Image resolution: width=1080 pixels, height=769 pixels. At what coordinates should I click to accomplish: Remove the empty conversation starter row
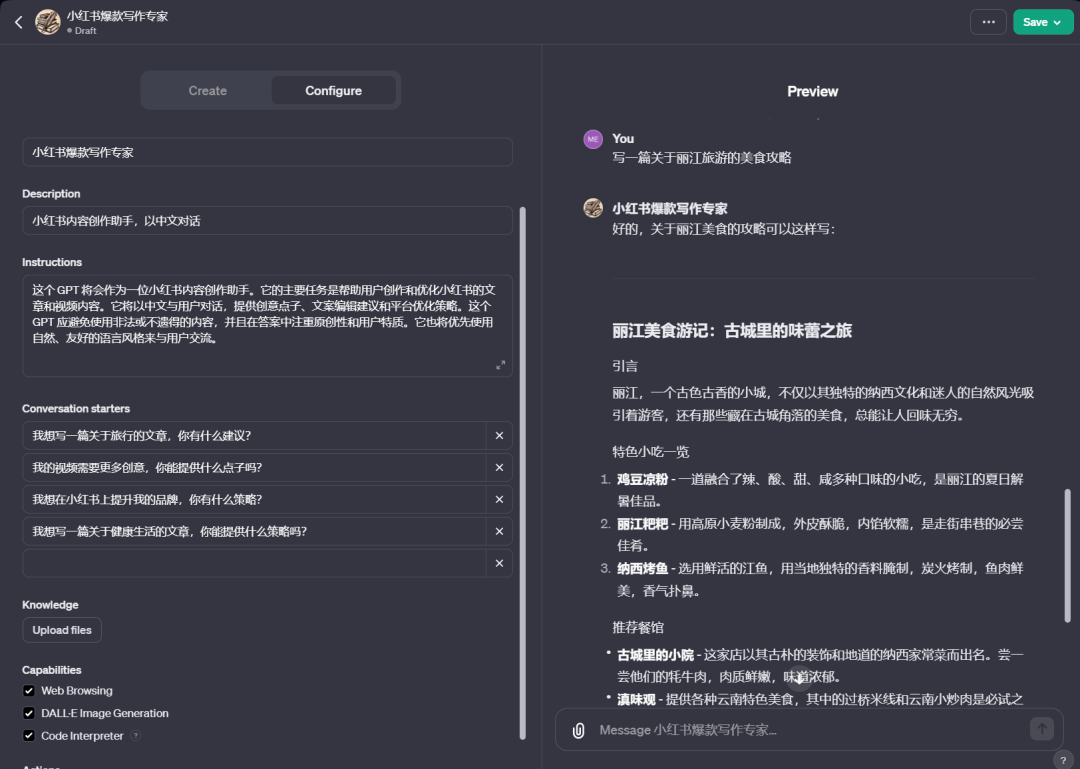499,563
